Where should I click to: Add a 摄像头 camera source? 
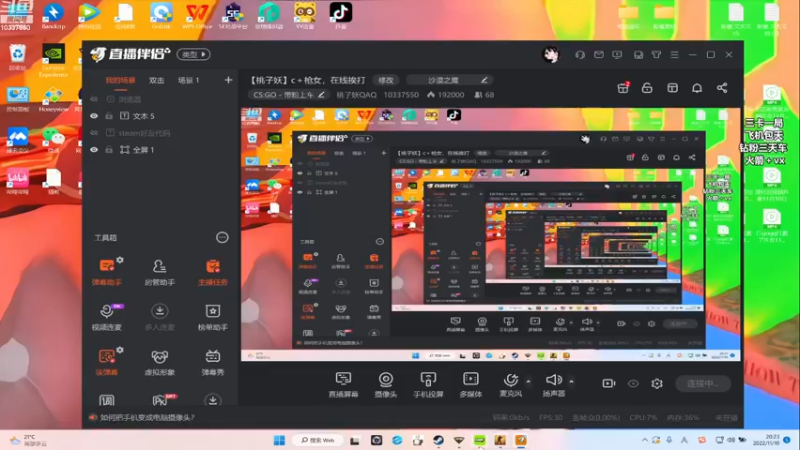coord(386,384)
